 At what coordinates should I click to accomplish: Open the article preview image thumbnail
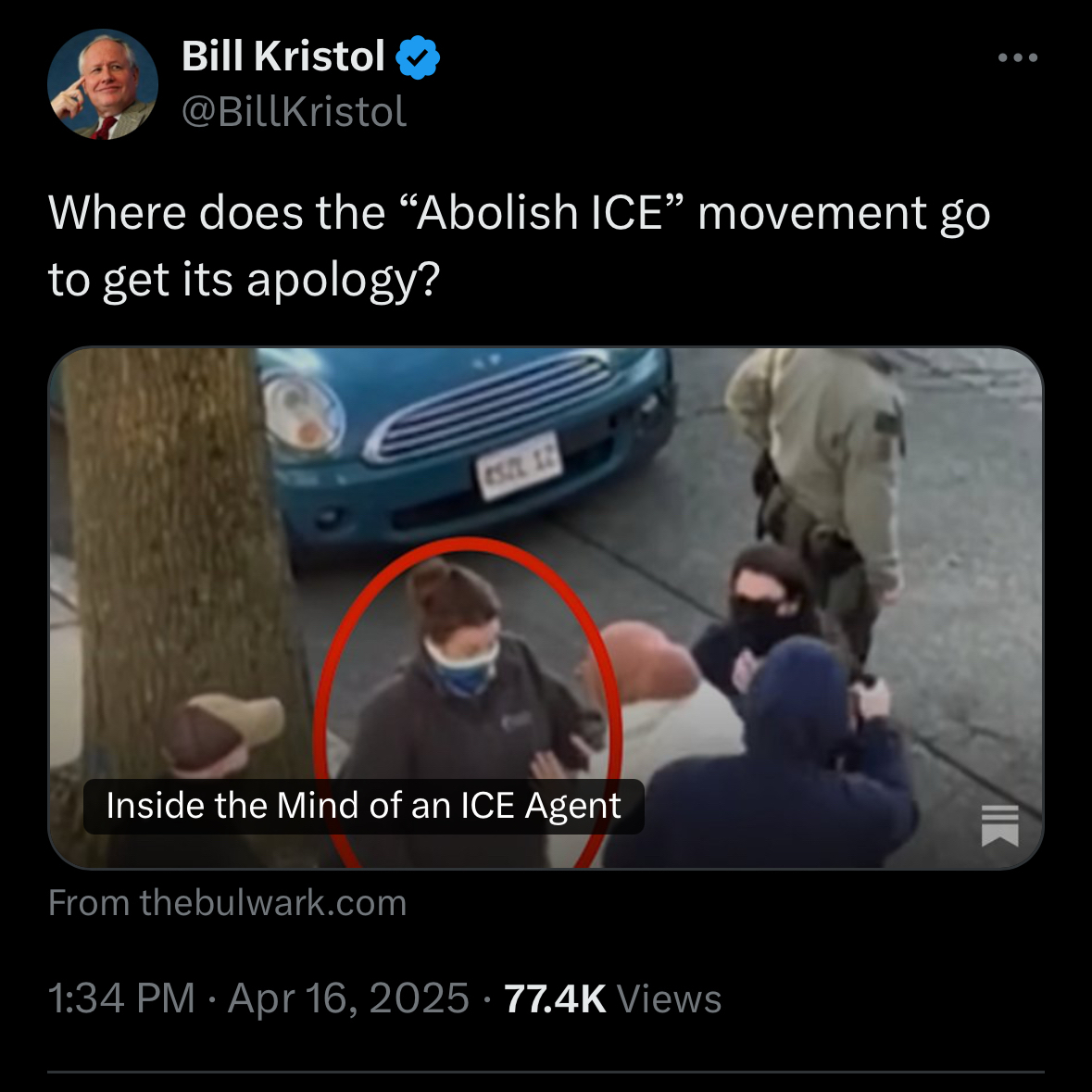click(x=546, y=608)
